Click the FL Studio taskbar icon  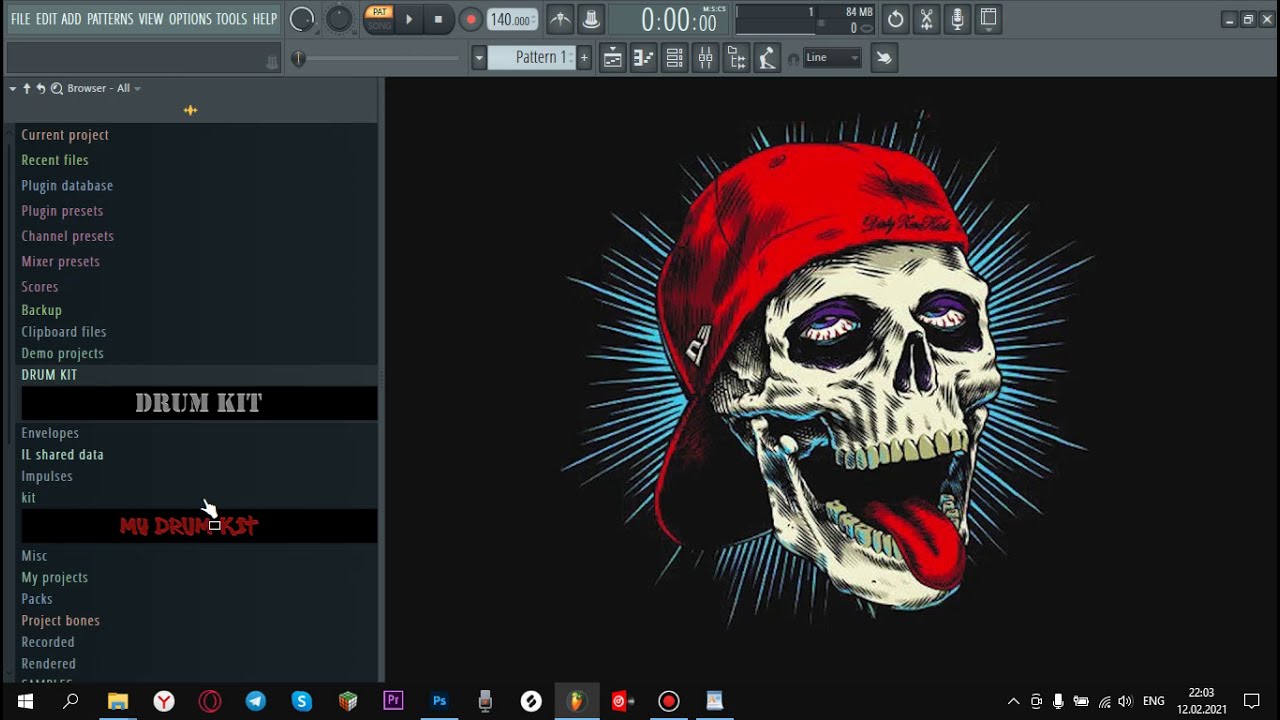tap(576, 701)
